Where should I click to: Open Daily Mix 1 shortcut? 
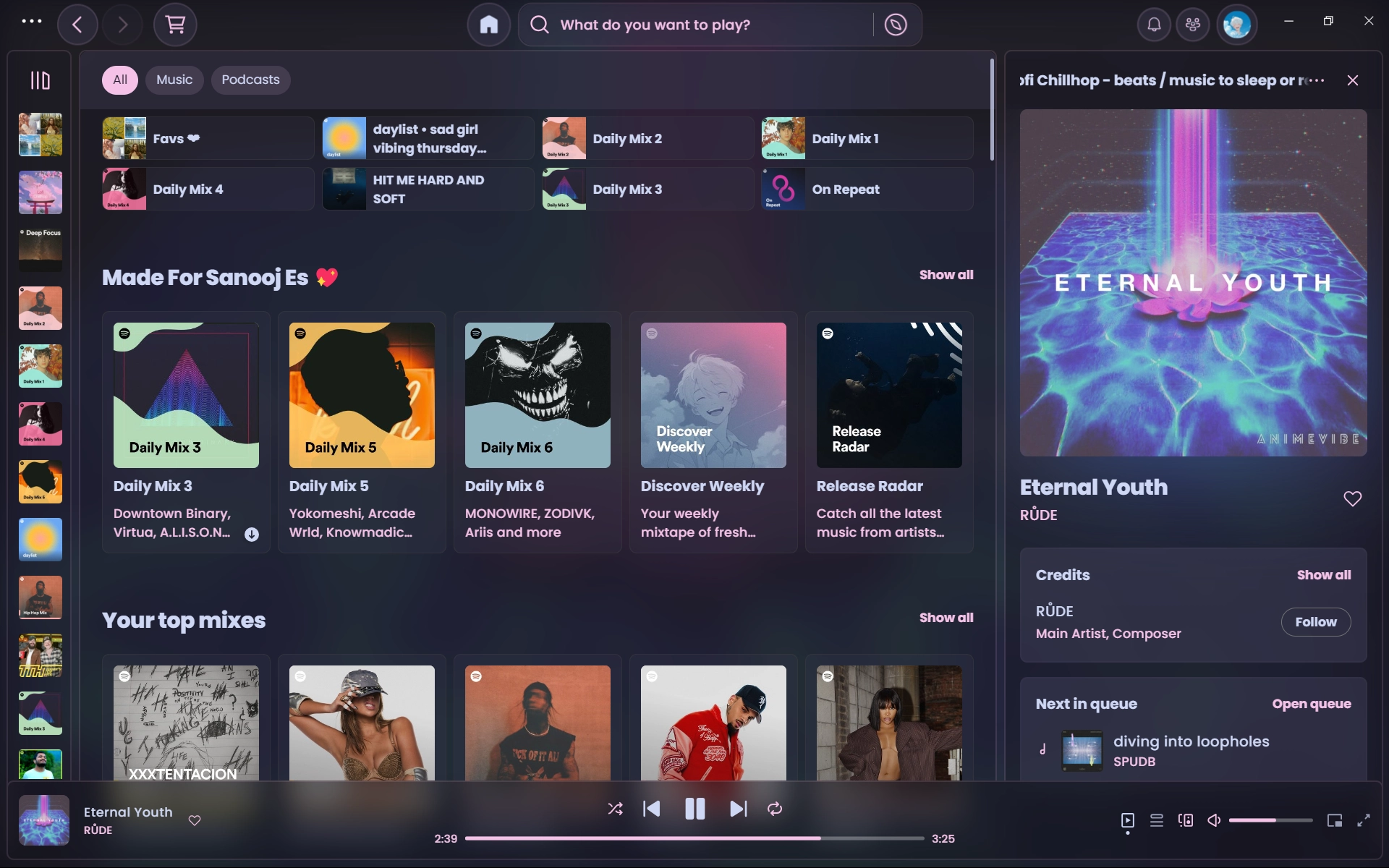click(867, 138)
